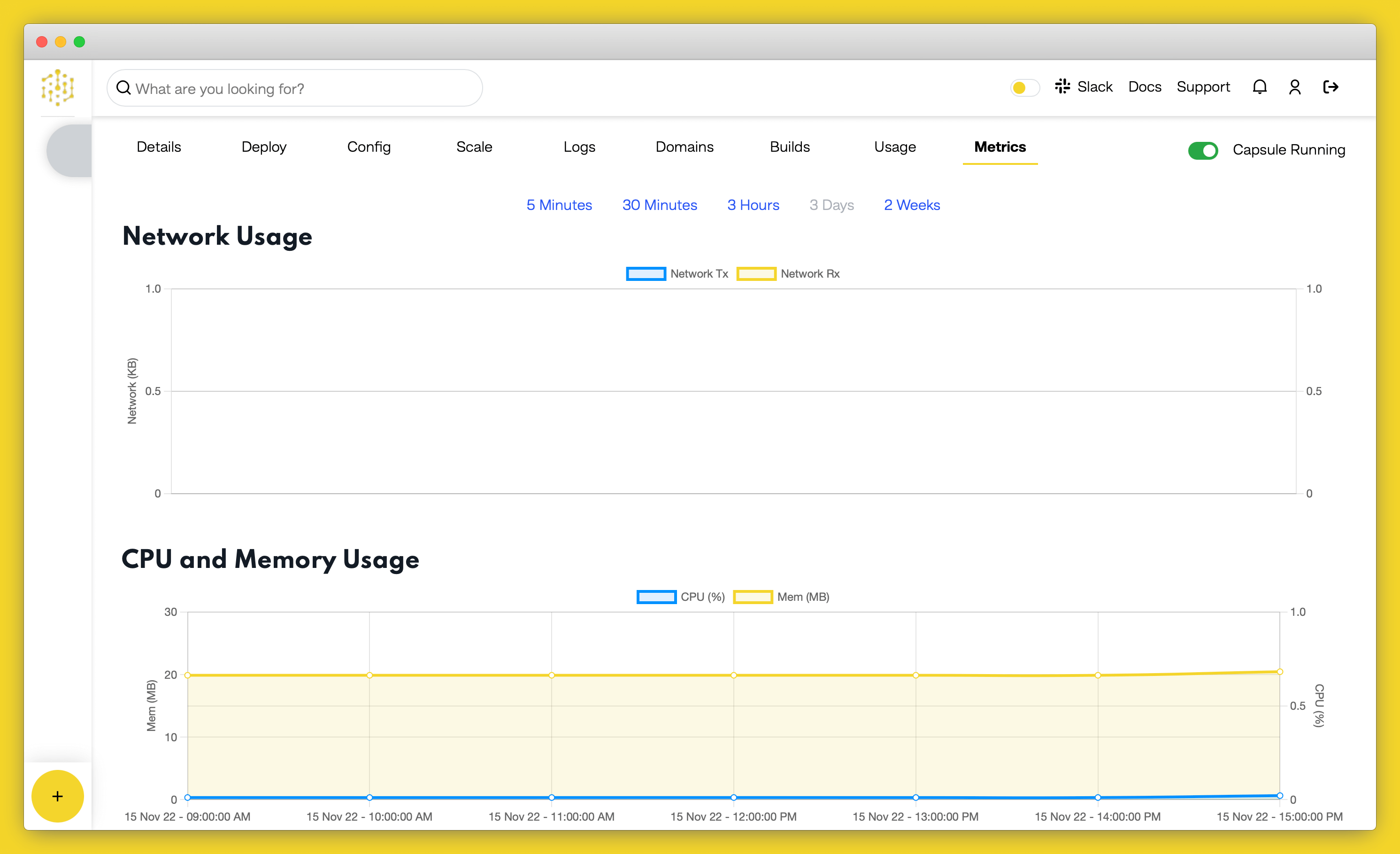Click the 3 Hours time filter option
This screenshot has width=1400, height=854.
[x=753, y=205]
